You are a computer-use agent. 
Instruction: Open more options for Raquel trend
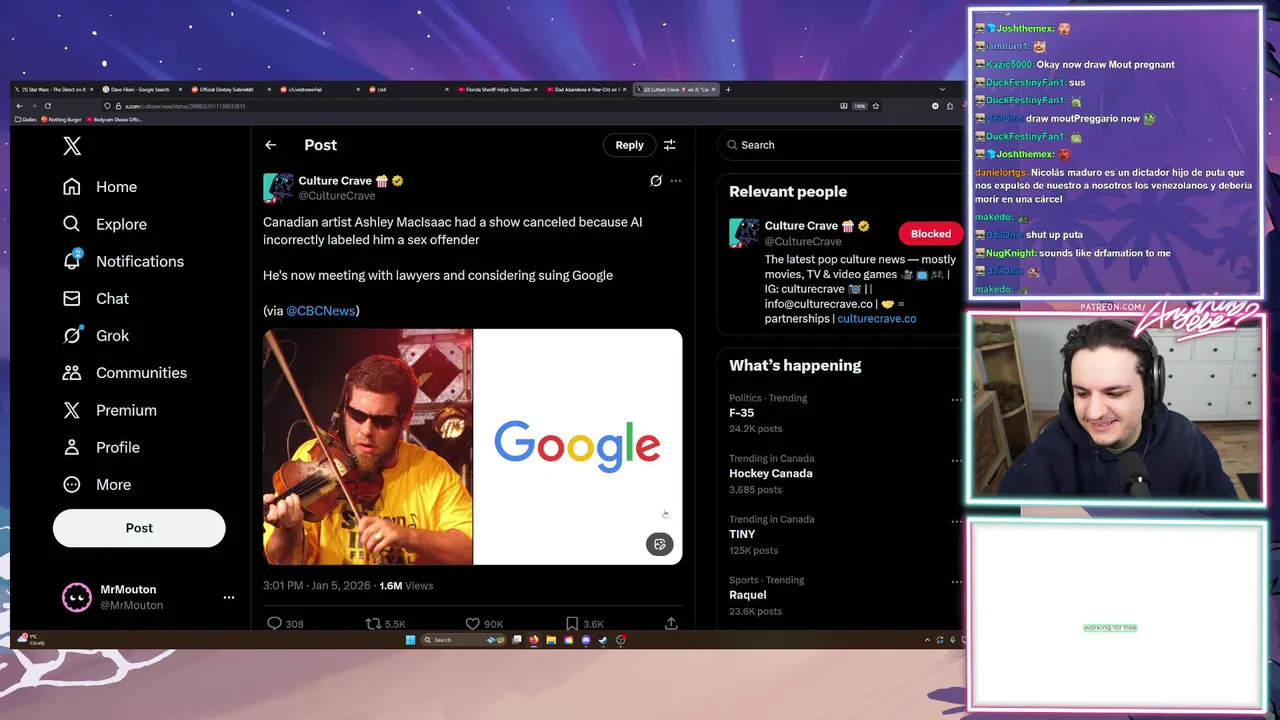956,582
